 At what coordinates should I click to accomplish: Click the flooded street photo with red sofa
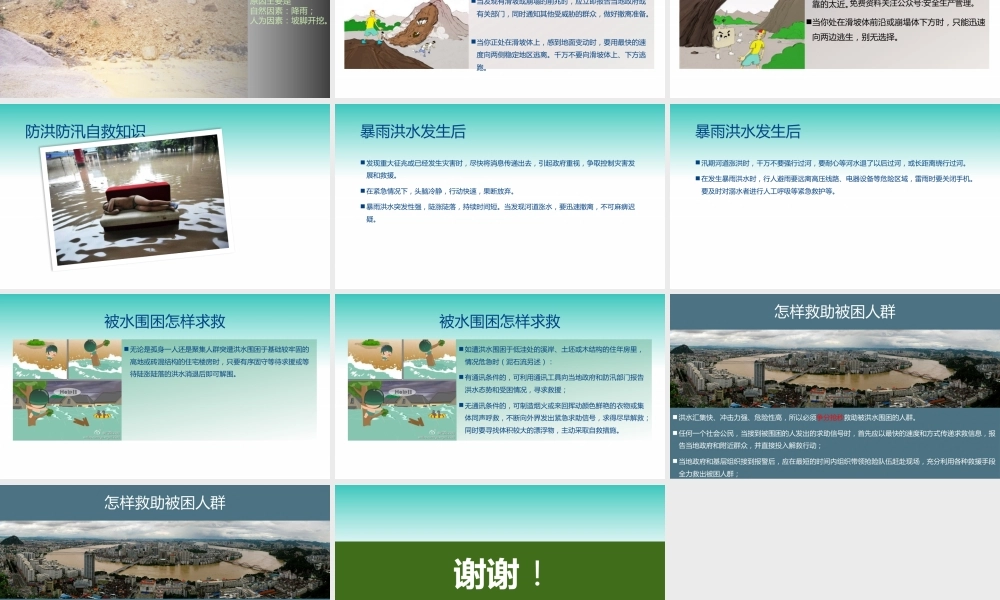136,200
